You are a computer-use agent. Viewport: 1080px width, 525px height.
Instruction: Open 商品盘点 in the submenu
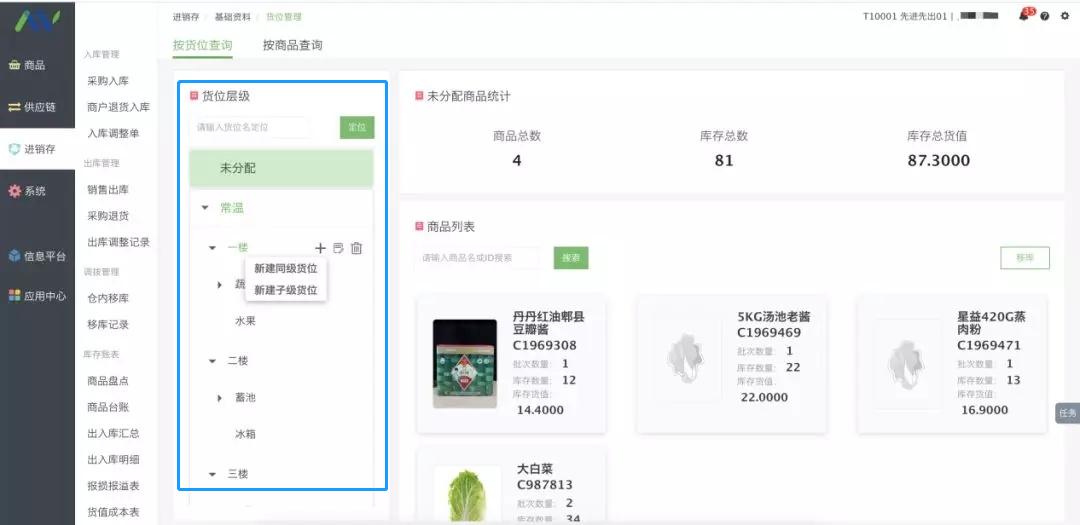(x=108, y=381)
